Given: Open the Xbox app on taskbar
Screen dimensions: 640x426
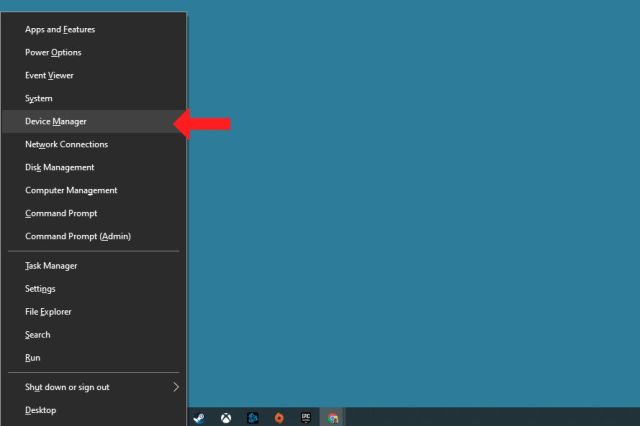Looking at the screenshot, I should pos(226,418).
